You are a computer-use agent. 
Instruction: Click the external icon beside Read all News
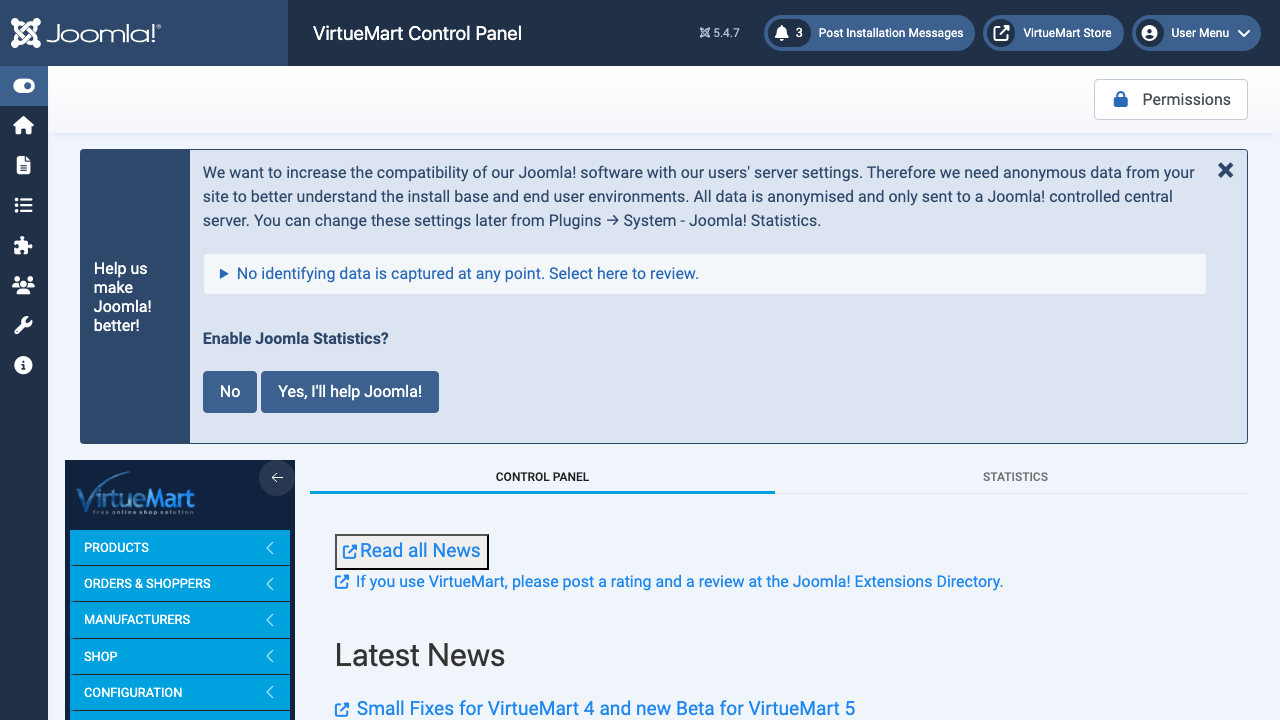[350, 552]
